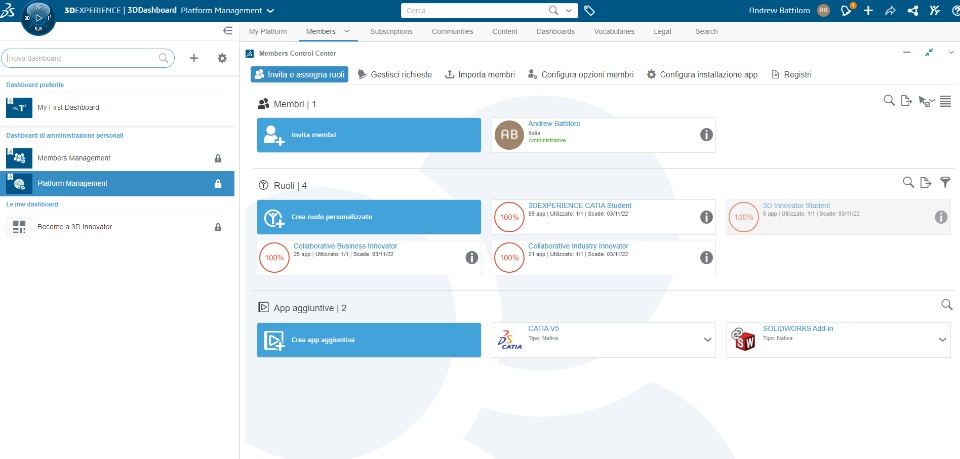Open dashboard list settings gear
The height and width of the screenshot is (459, 960).
222,58
